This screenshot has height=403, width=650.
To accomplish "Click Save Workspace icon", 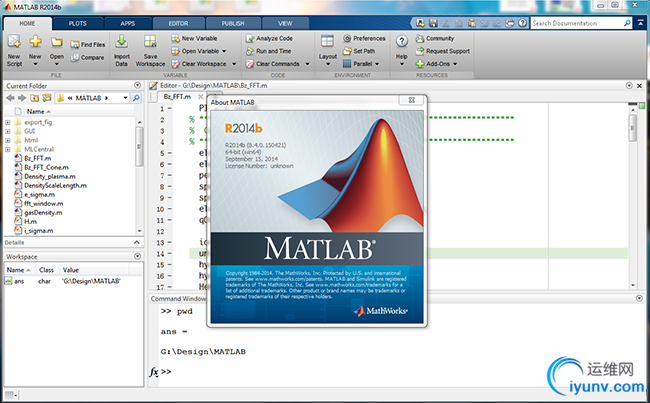I will coord(150,41).
